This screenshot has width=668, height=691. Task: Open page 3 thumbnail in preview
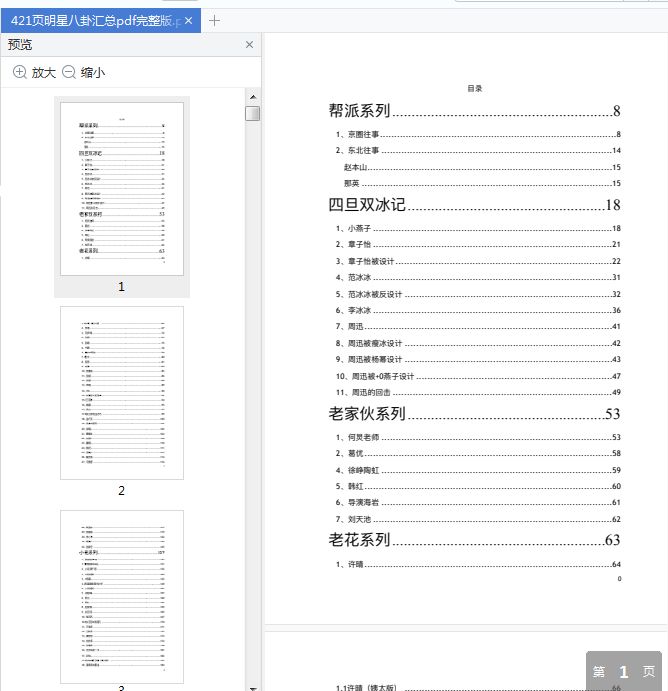(122, 597)
